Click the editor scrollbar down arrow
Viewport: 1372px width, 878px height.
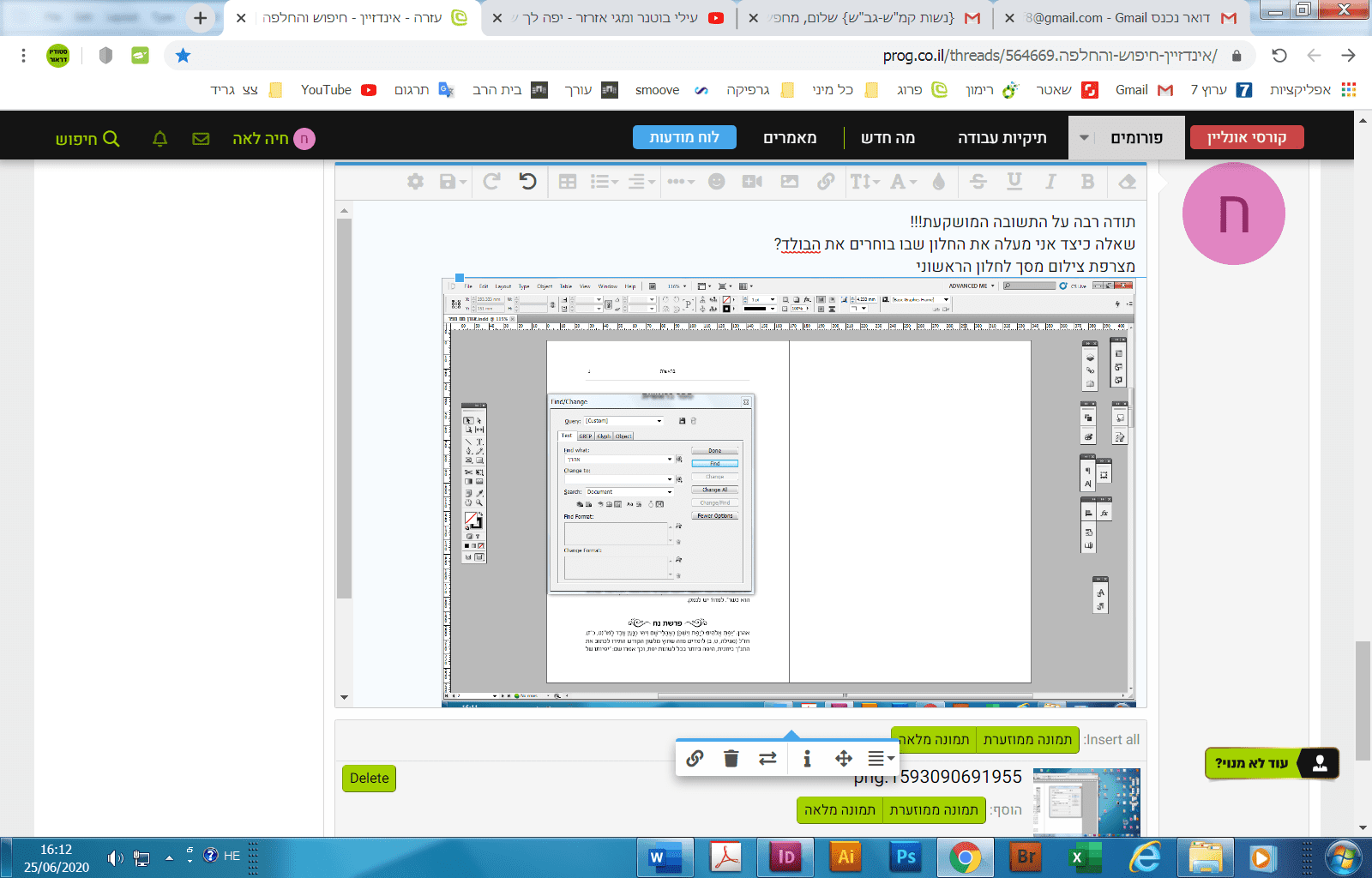pyautogui.click(x=344, y=697)
